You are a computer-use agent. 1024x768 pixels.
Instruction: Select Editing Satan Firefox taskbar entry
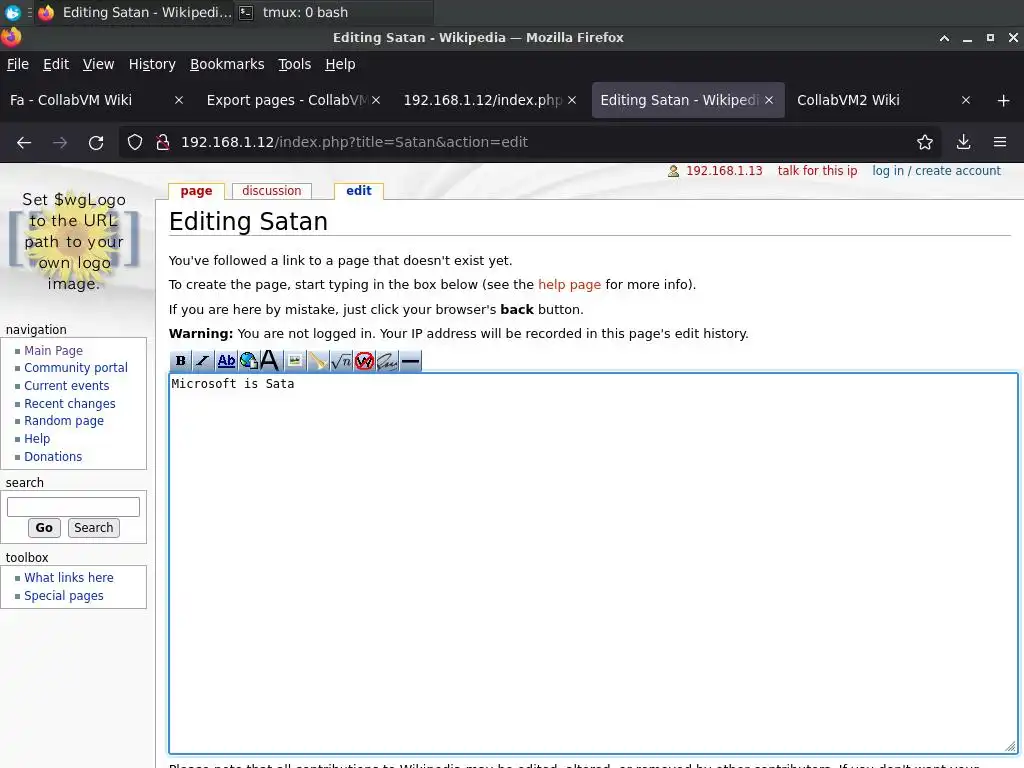coord(136,12)
